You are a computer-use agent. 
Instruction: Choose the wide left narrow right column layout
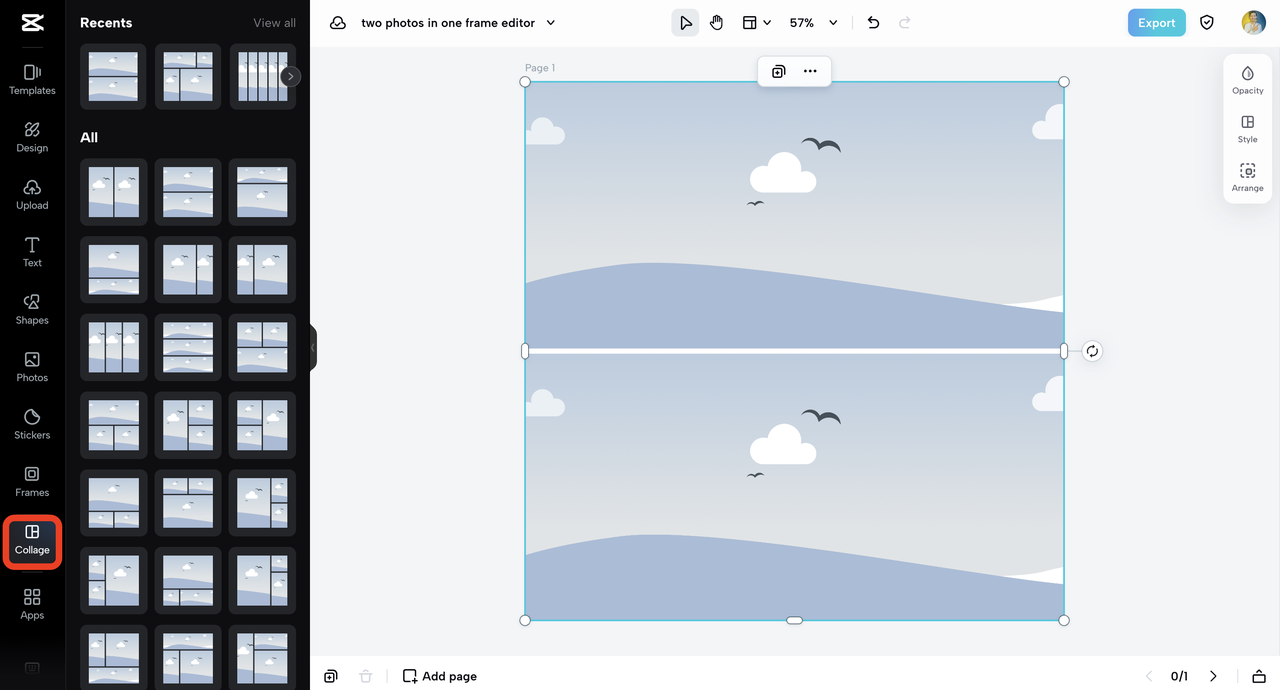(188, 270)
